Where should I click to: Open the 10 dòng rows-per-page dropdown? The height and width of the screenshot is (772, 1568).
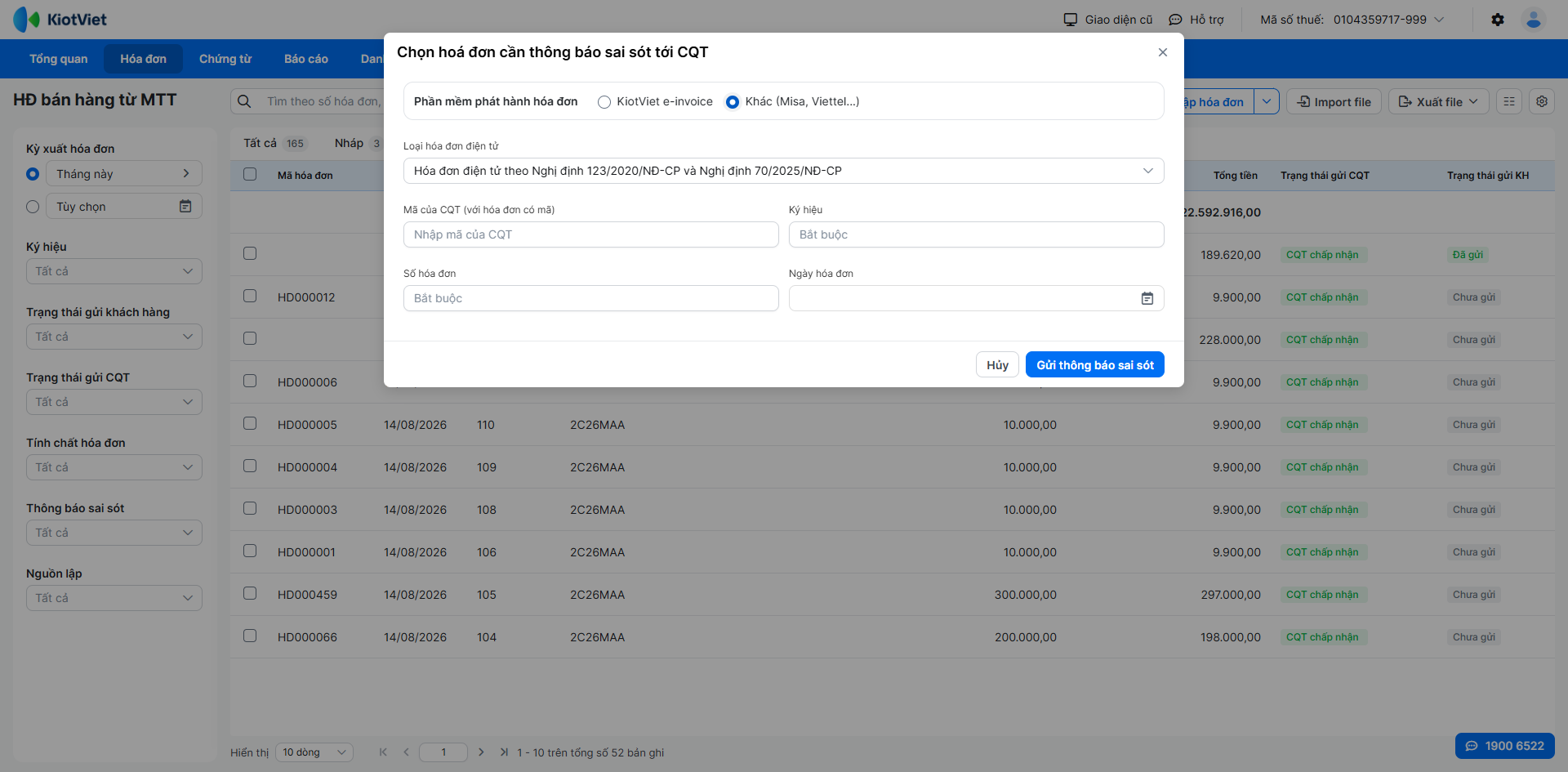(314, 752)
